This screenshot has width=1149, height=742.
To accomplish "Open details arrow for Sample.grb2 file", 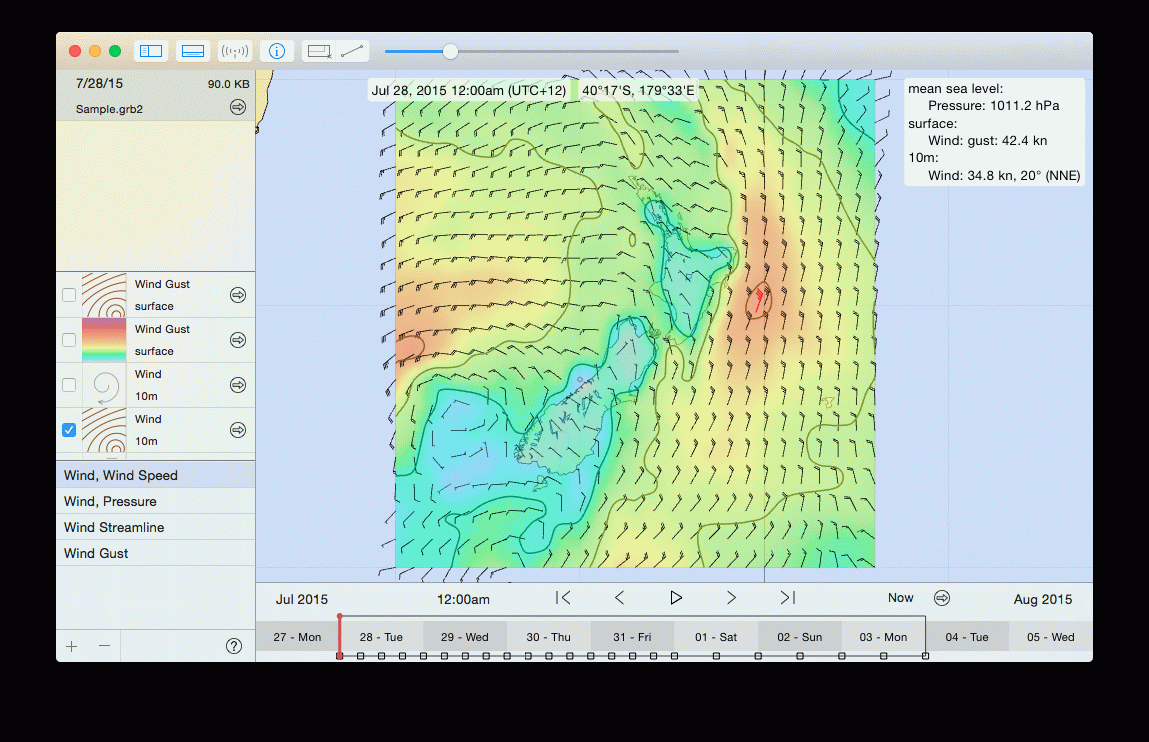I will 238,107.
